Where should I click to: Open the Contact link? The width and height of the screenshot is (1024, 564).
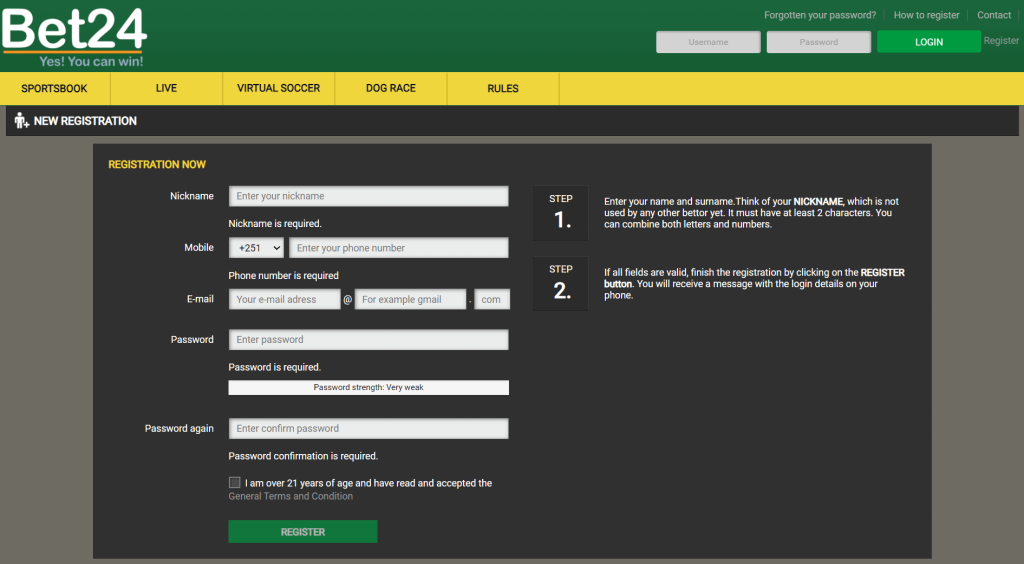(994, 15)
